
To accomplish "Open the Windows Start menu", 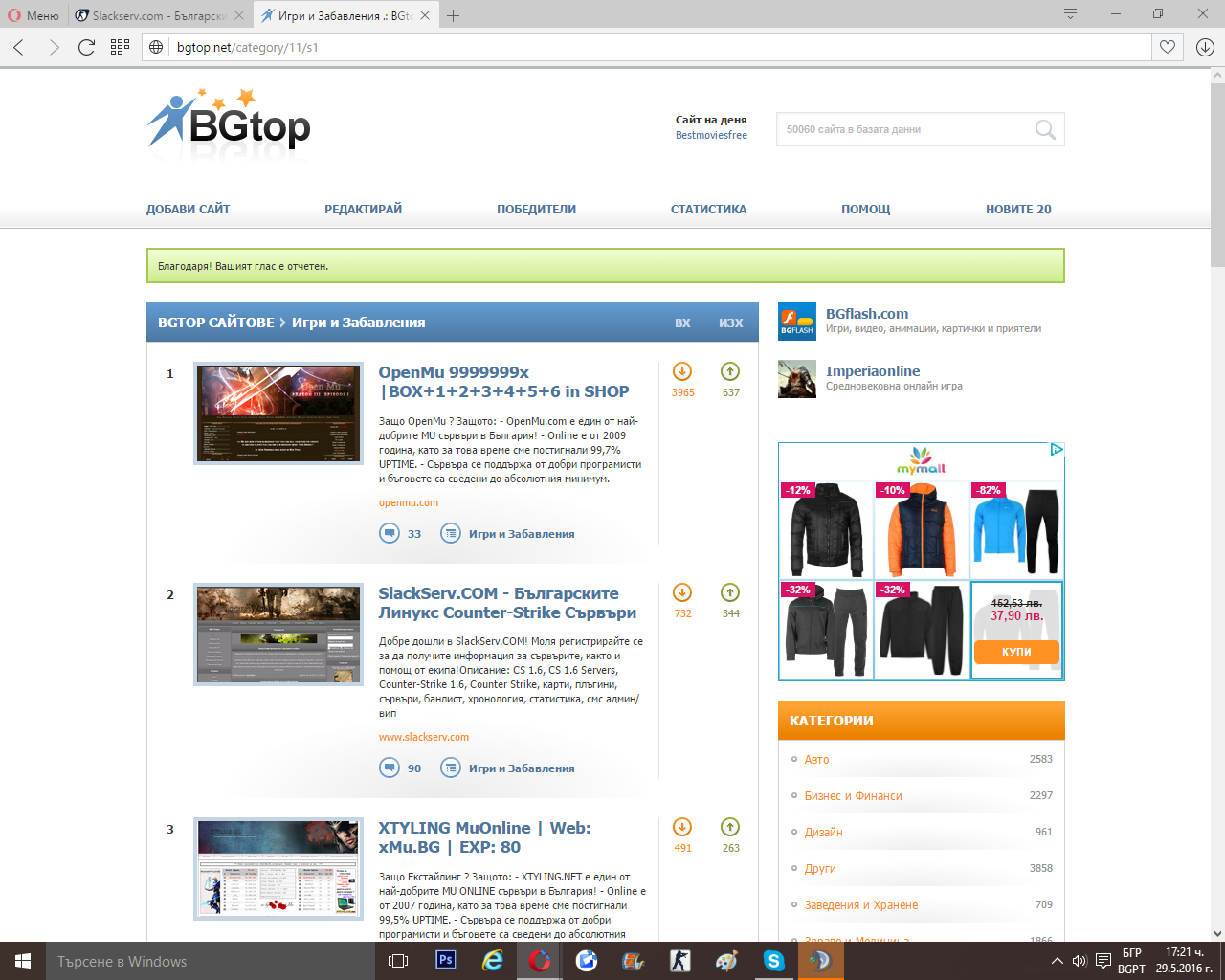I will point(23,961).
